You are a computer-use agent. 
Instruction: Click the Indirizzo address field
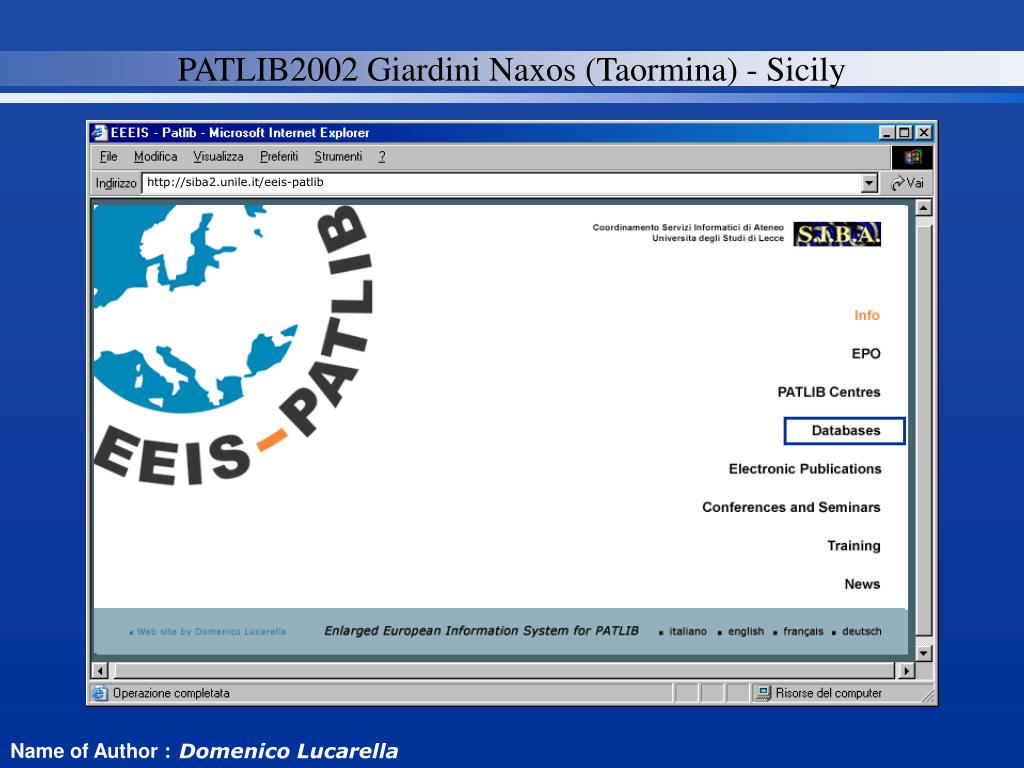(502, 183)
